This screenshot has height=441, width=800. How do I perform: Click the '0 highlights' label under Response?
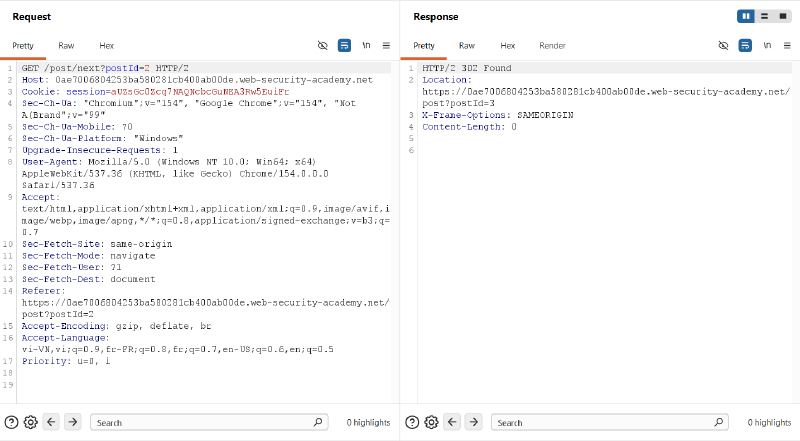769,423
